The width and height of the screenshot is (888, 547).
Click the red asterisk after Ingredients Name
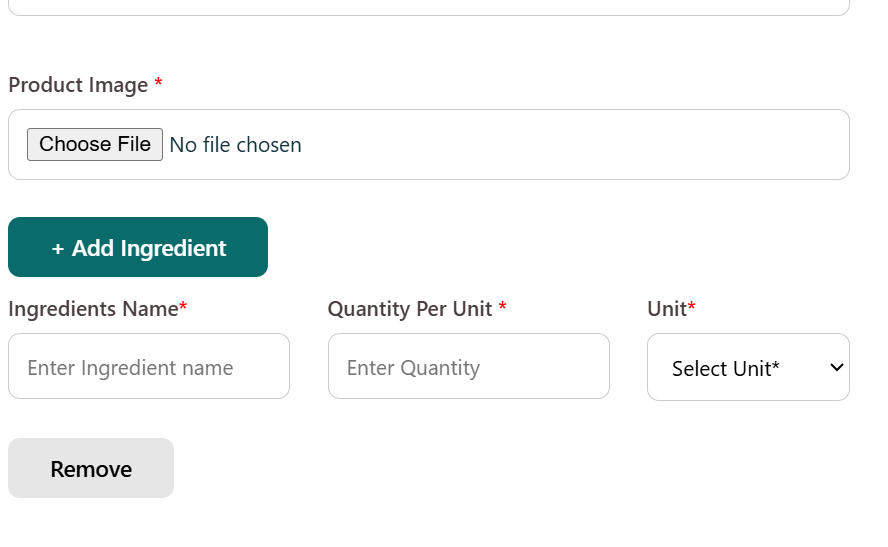[x=183, y=308]
